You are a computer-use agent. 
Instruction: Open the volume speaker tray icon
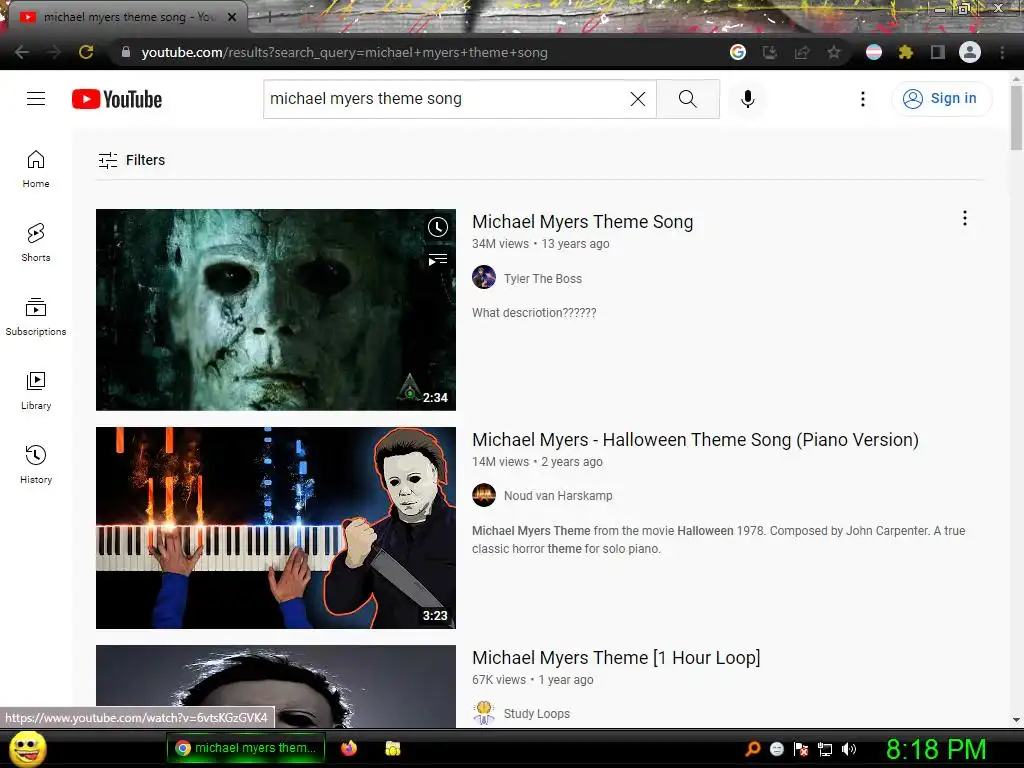click(x=849, y=749)
